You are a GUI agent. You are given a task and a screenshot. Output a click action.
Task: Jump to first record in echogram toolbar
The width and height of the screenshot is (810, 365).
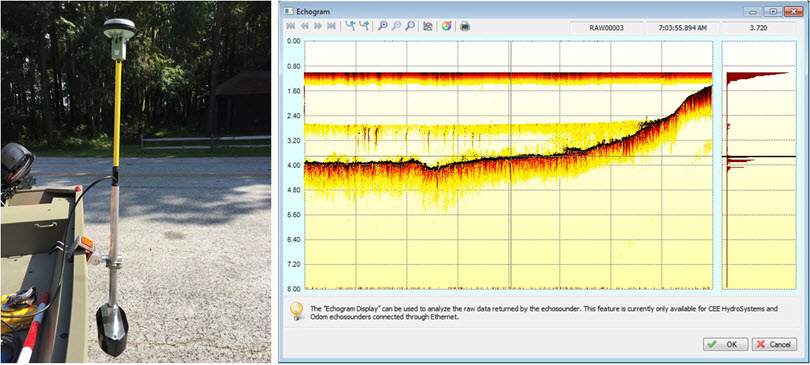[291, 26]
